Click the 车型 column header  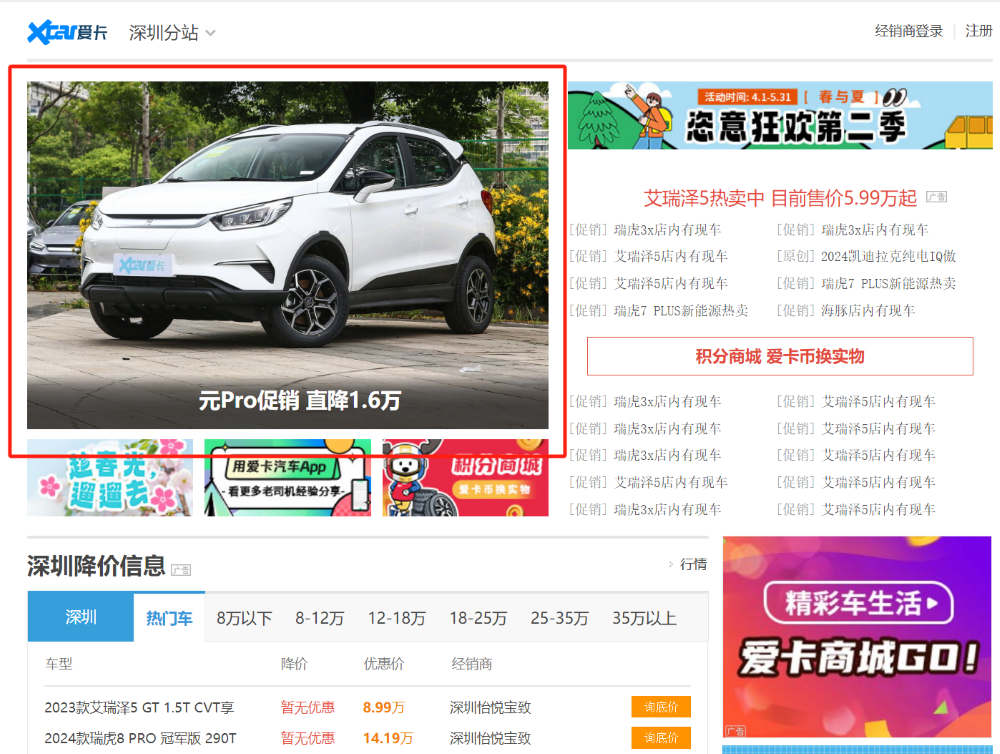coord(59,664)
